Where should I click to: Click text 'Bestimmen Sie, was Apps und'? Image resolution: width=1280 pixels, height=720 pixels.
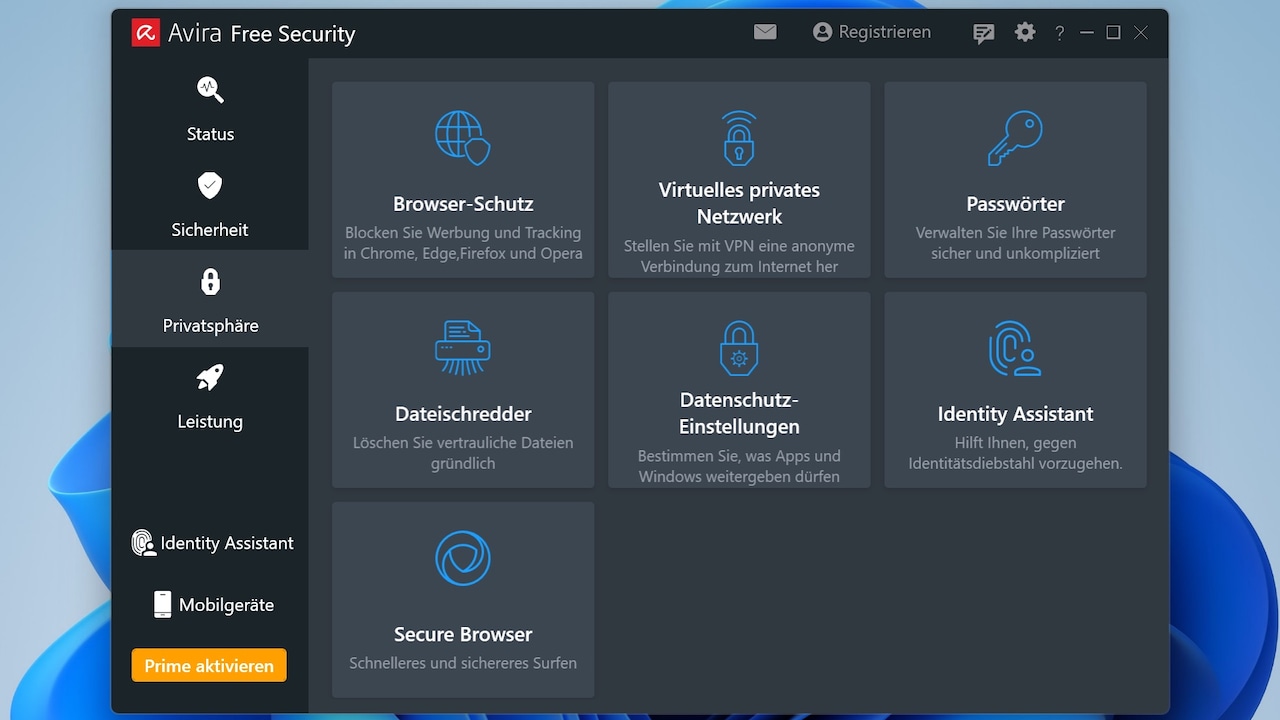739,456
